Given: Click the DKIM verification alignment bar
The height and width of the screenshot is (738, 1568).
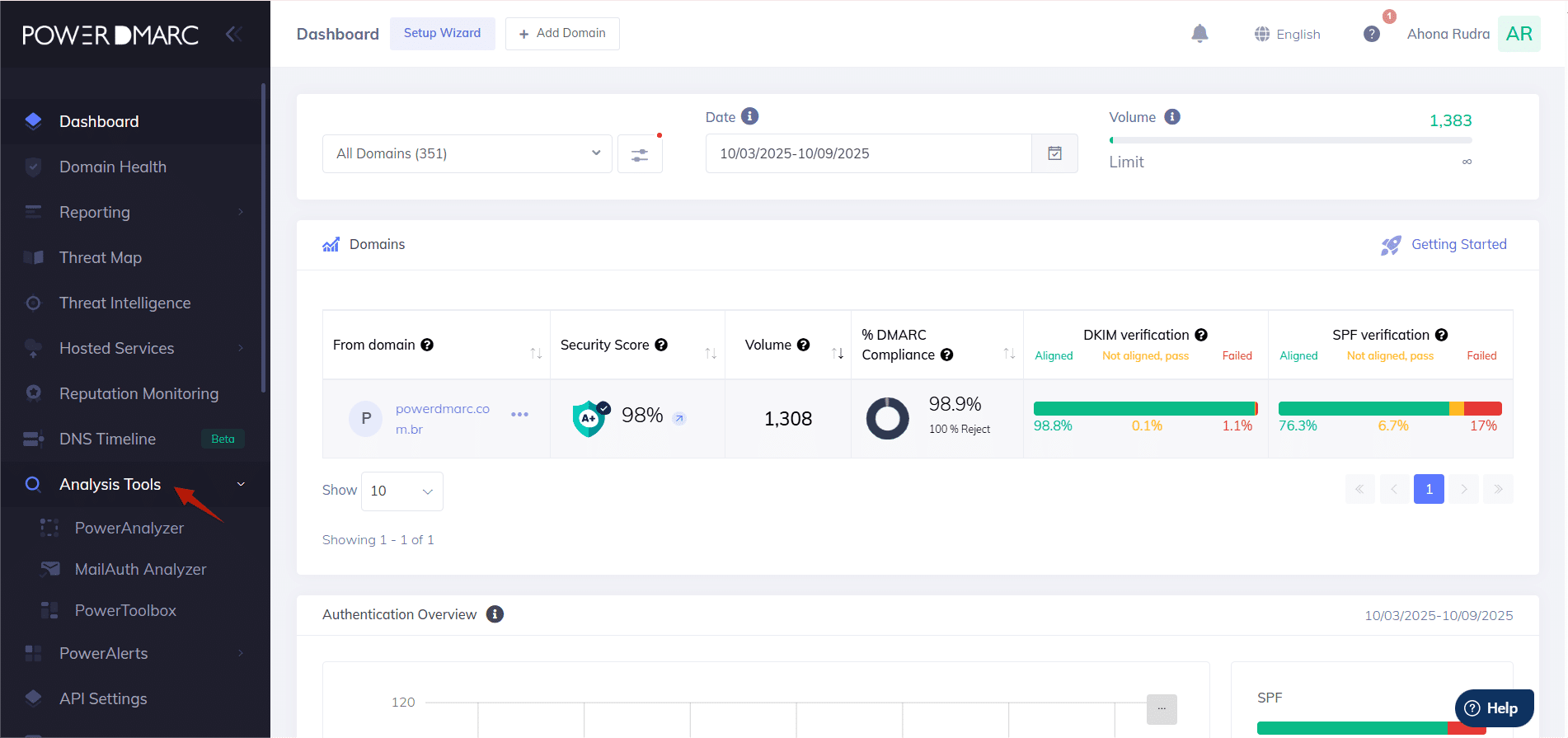Looking at the screenshot, I should [1144, 408].
